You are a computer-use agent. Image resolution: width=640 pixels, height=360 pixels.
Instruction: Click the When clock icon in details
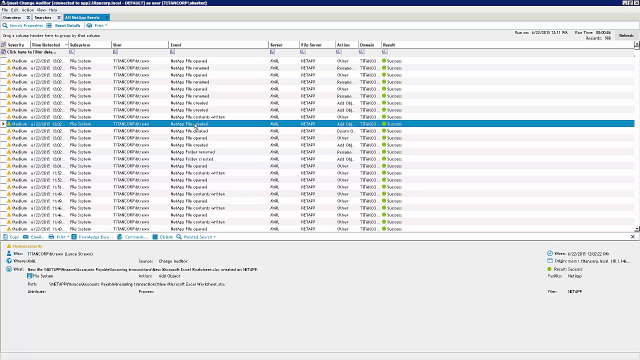tap(550, 253)
